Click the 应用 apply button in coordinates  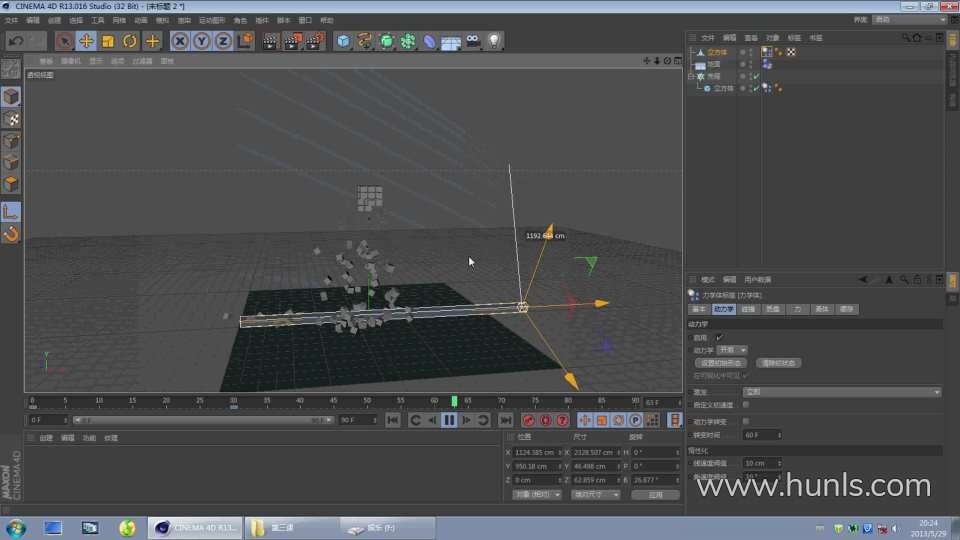pyautogui.click(x=655, y=495)
